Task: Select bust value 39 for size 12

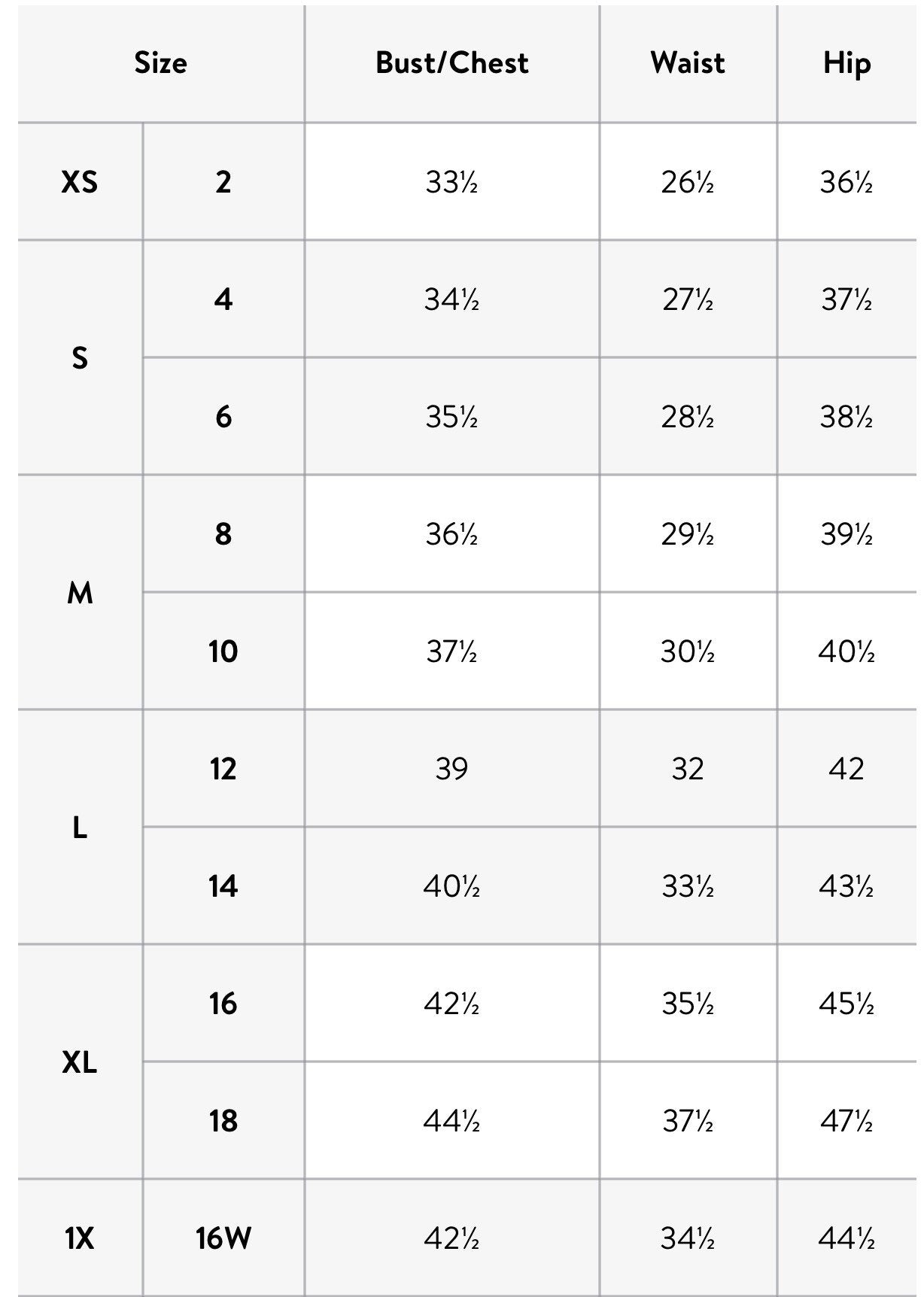Action: [x=451, y=769]
